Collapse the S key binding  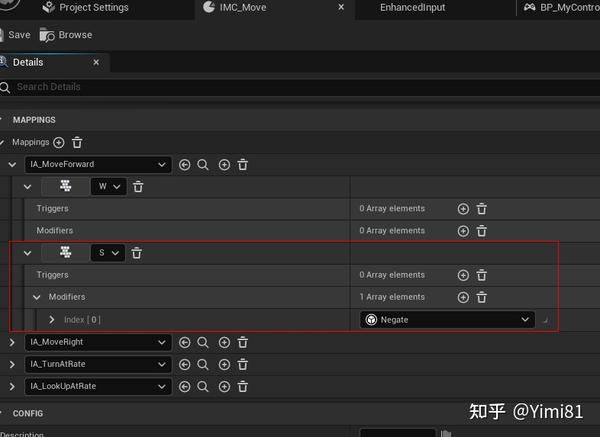[x=27, y=253]
